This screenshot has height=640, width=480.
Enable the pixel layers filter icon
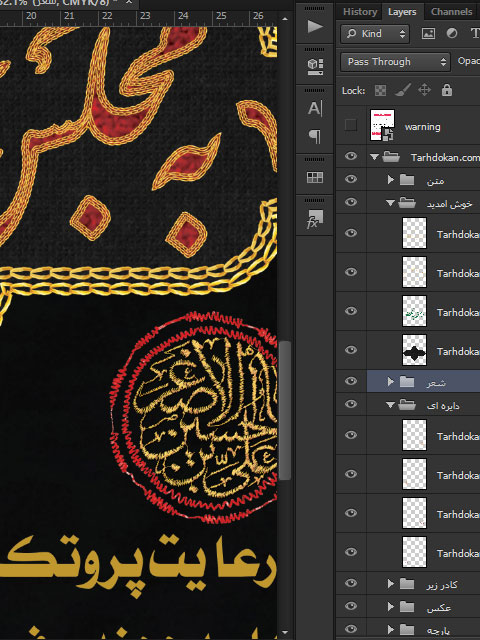(x=428, y=33)
